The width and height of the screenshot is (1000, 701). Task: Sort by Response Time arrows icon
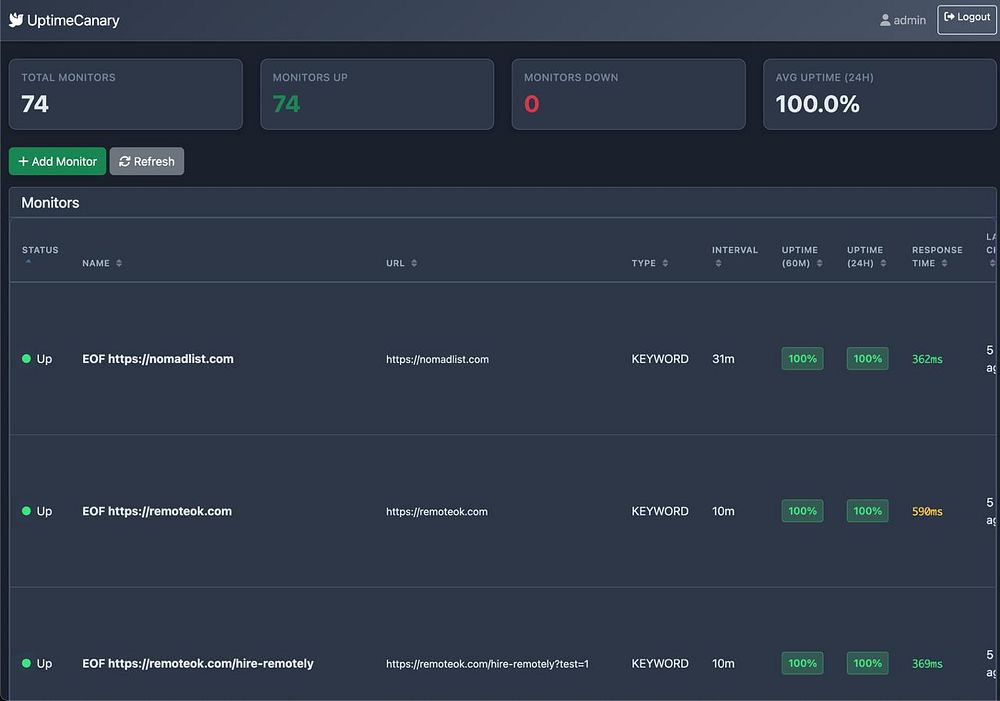945,263
